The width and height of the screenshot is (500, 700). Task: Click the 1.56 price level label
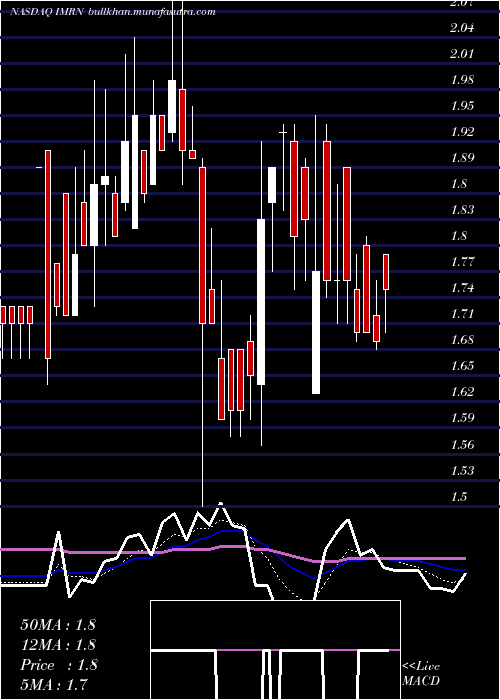[x=462, y=445]
